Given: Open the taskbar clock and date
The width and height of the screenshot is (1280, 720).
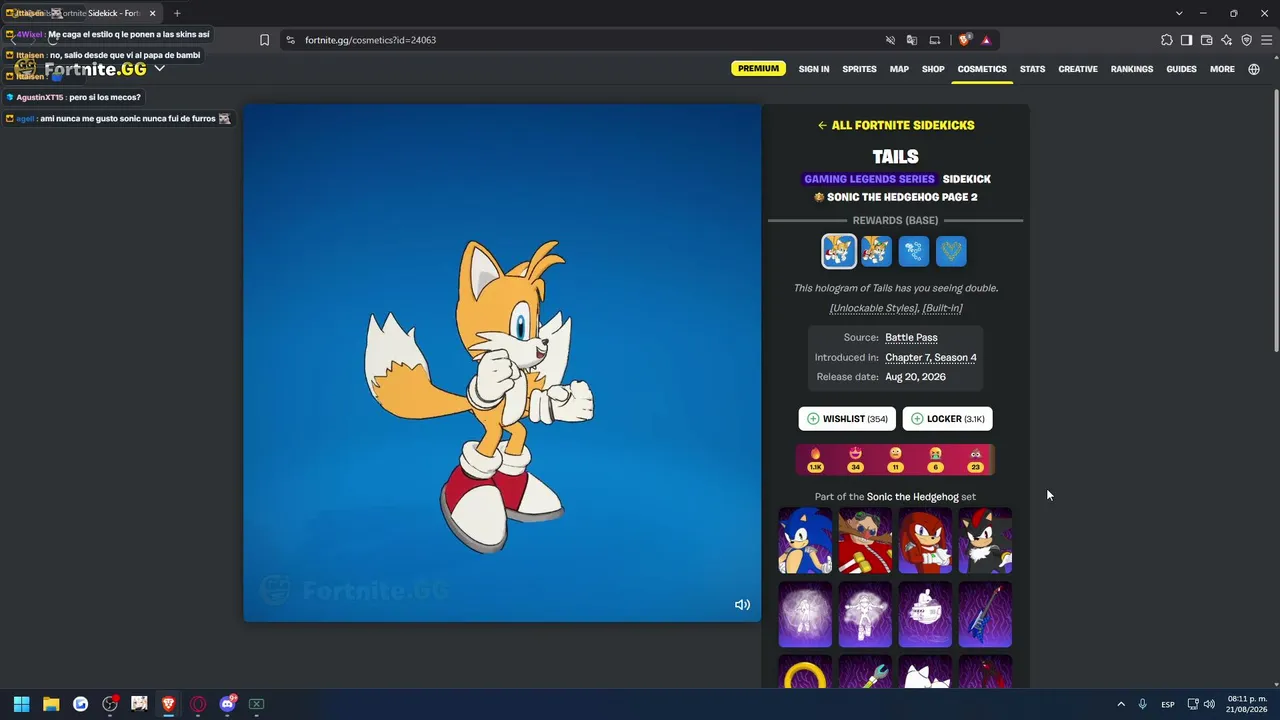Looking at the screenshot, I should point(1247,704).
